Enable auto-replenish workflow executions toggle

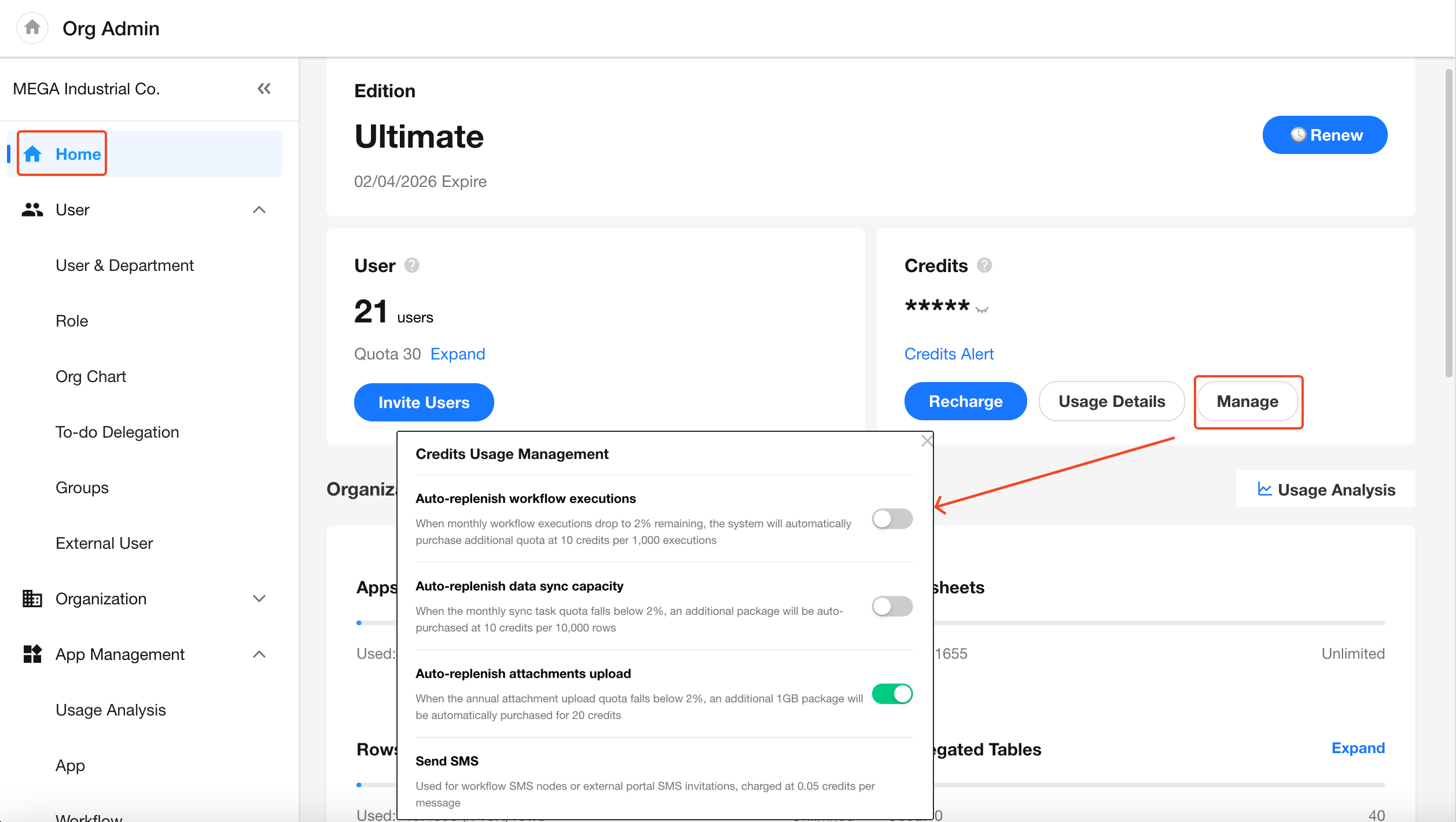[892, 519]
